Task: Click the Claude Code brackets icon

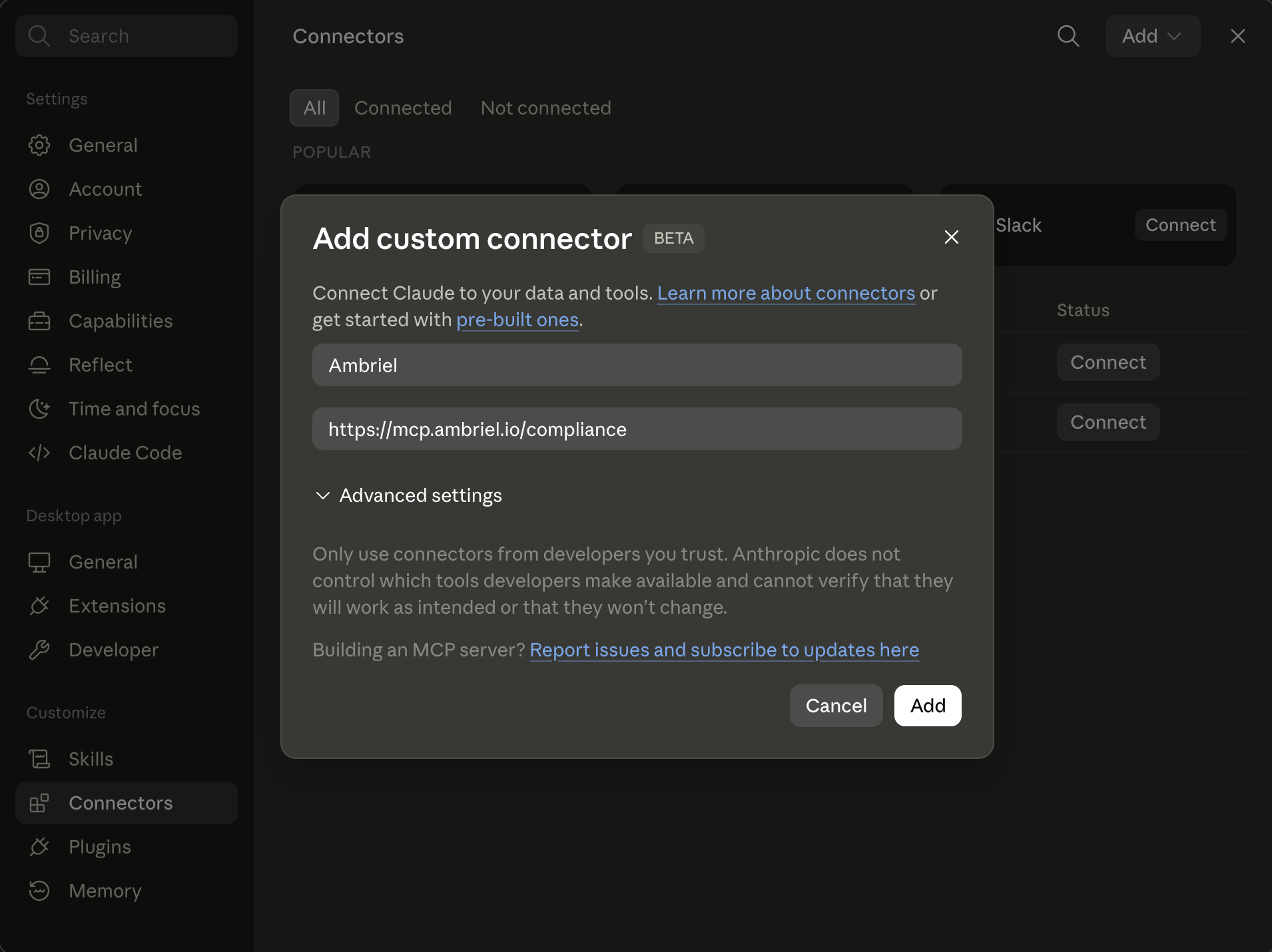Action: pos(39,453)
